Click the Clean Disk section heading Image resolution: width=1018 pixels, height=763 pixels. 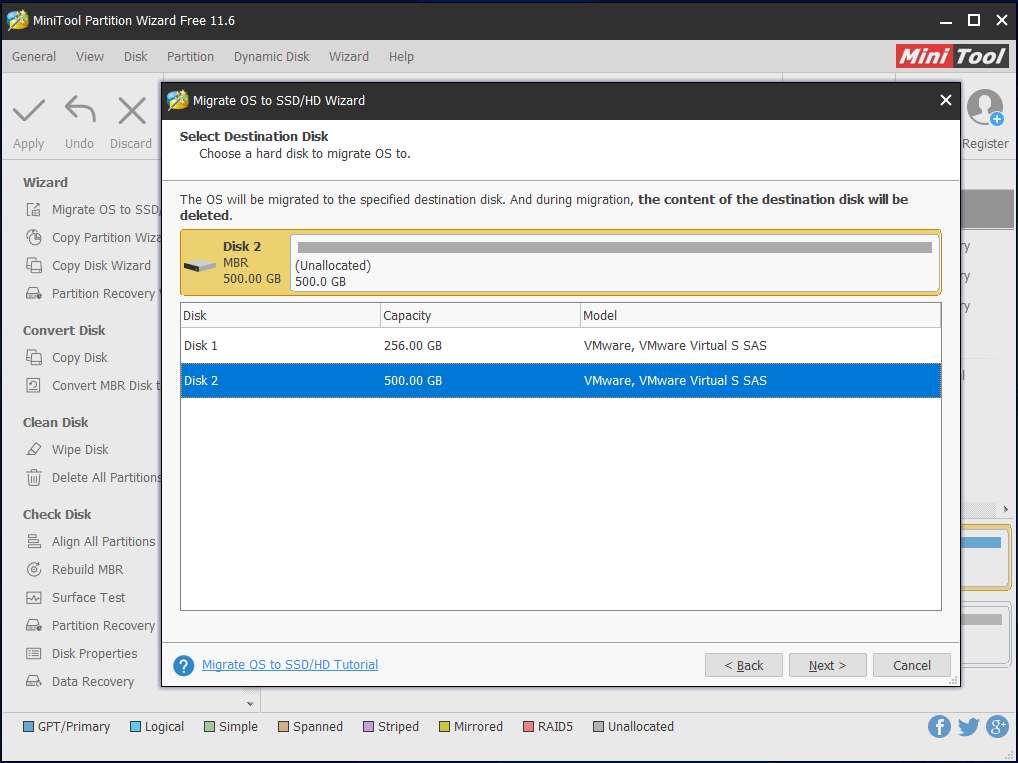(55, 423)
